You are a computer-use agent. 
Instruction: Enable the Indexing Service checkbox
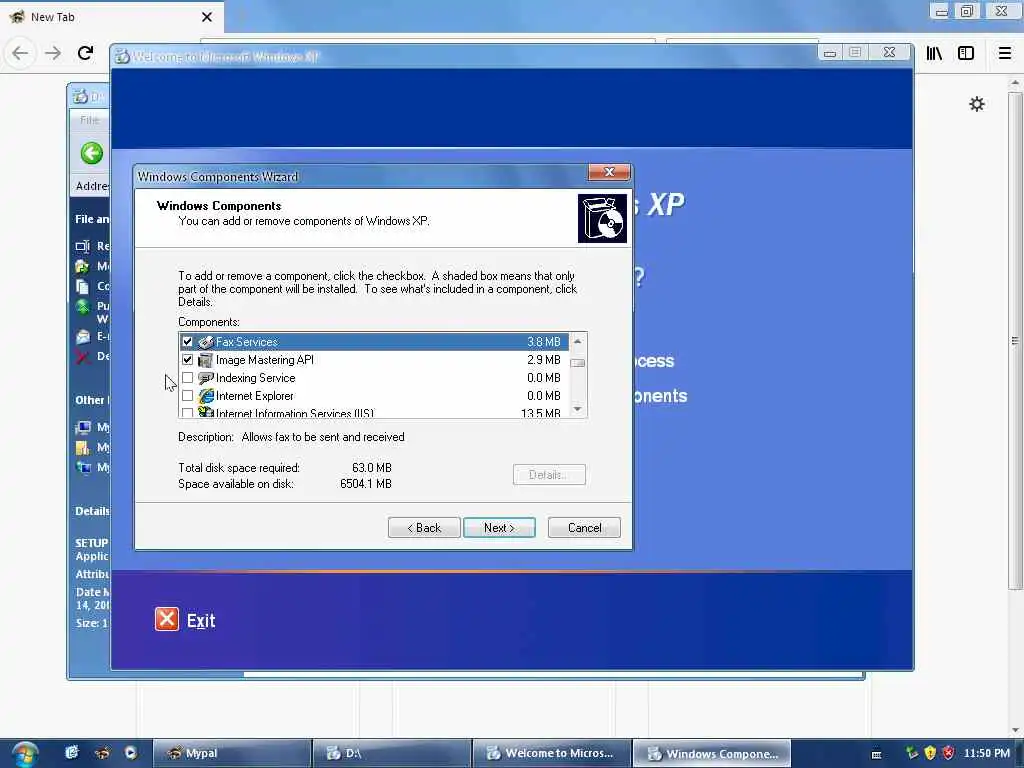click(187, 377)
